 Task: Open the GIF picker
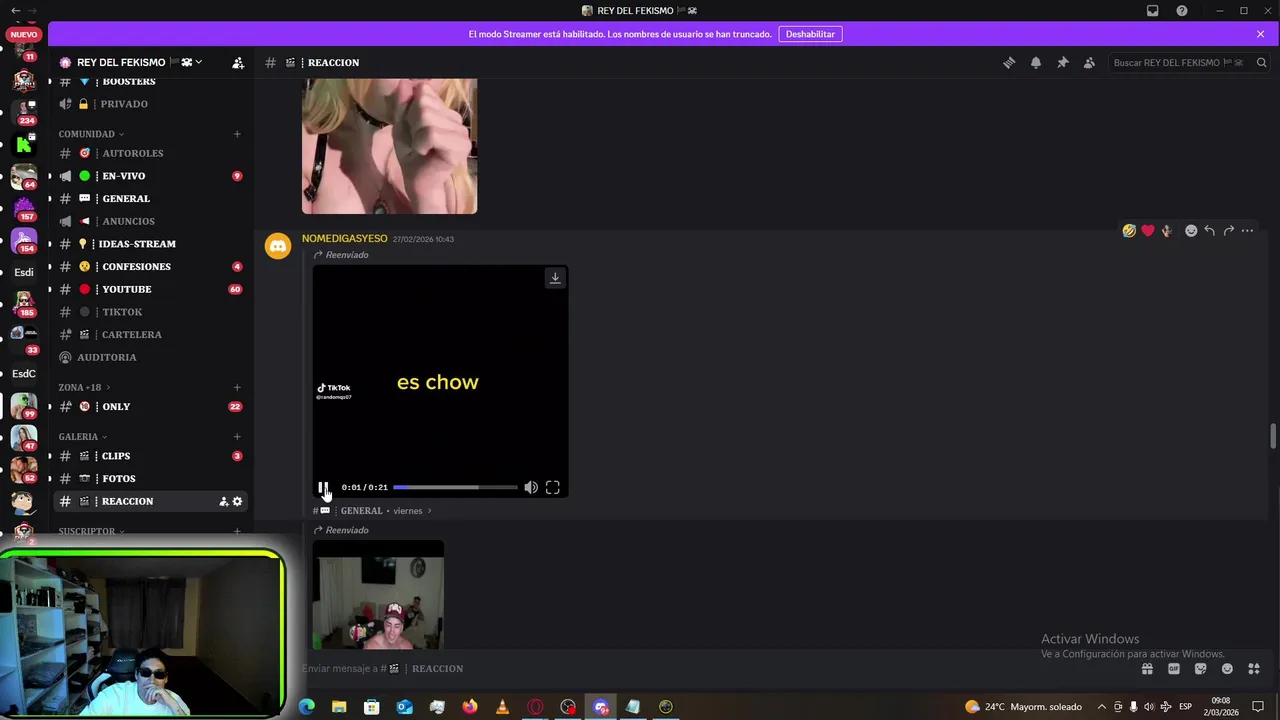[x=1174, y=669]
